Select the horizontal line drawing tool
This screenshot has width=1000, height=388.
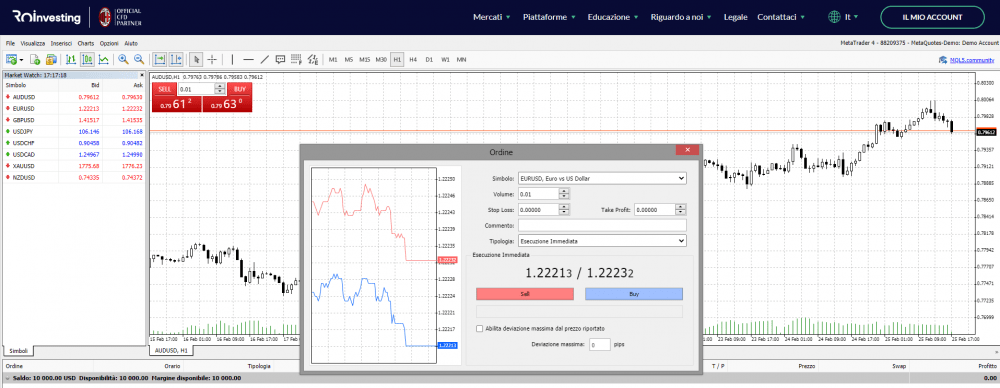coord(249,59)
